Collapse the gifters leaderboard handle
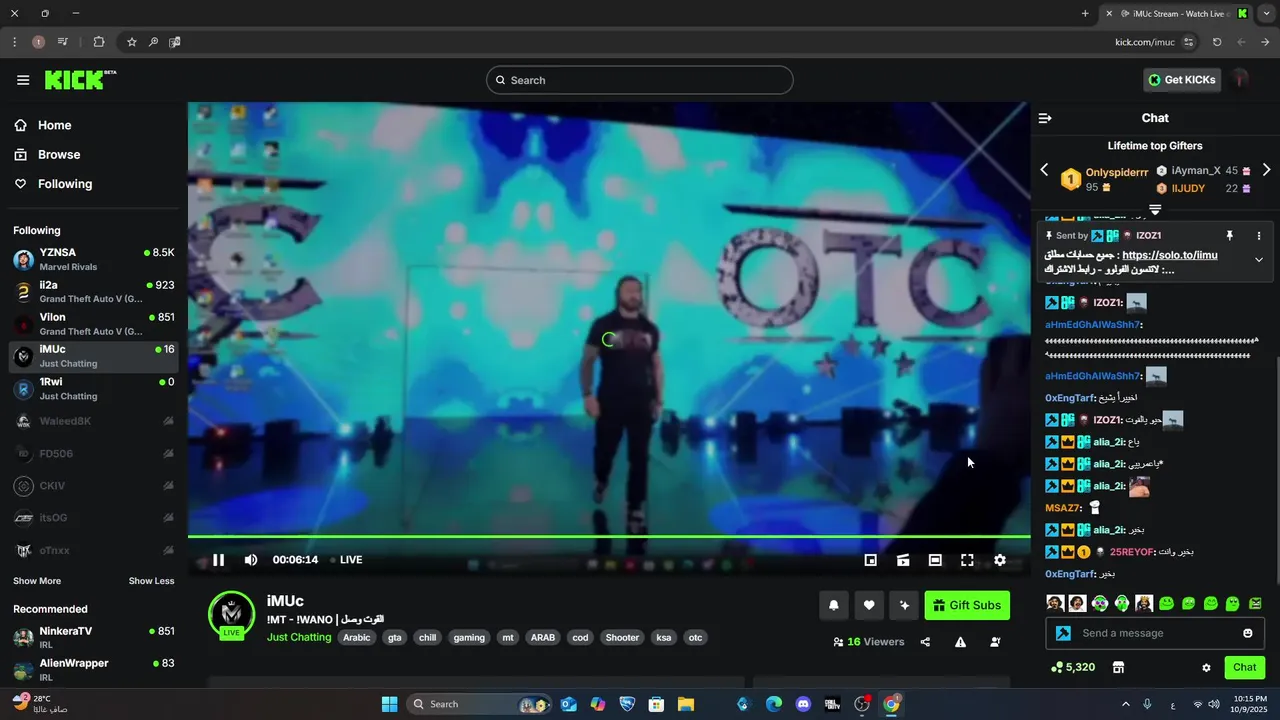The width and height of the screenshot is (1280, 720). (1155, 209)
